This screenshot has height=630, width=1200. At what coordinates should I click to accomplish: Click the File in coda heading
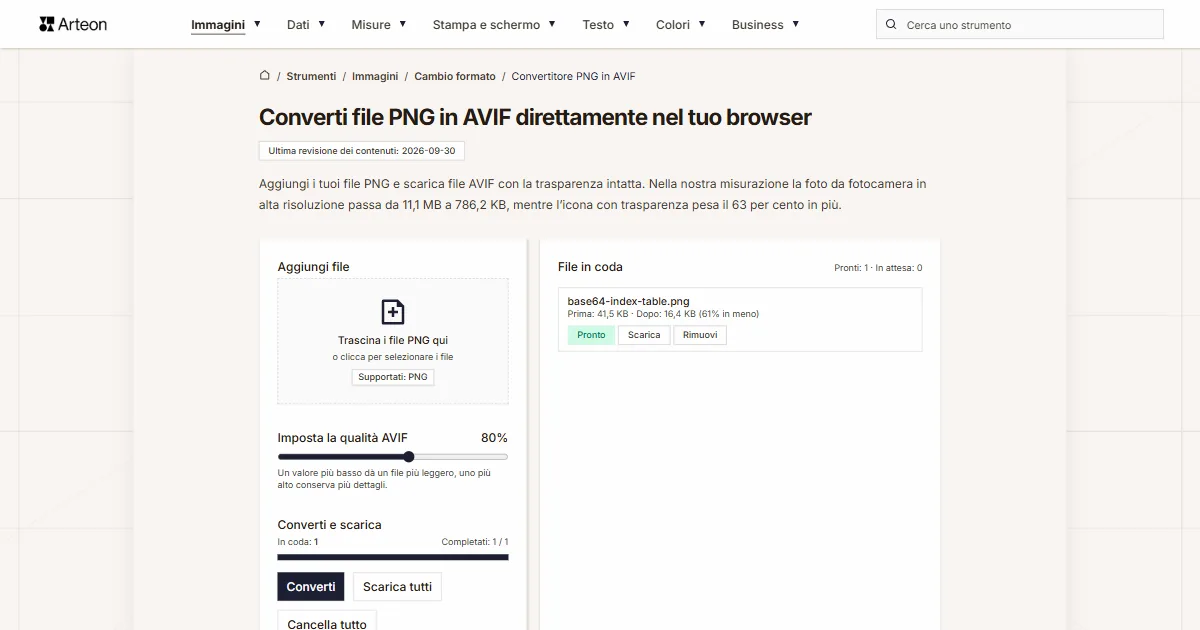[x=590, y=267]
